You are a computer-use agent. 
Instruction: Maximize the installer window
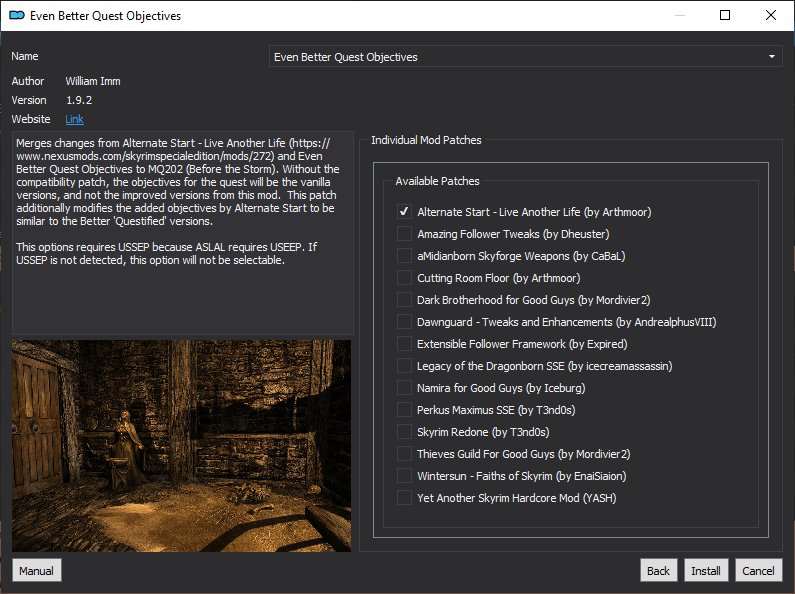725,15
